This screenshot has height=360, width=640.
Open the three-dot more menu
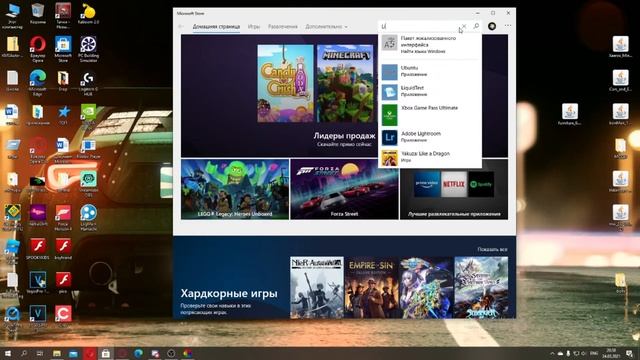[507, 26]
